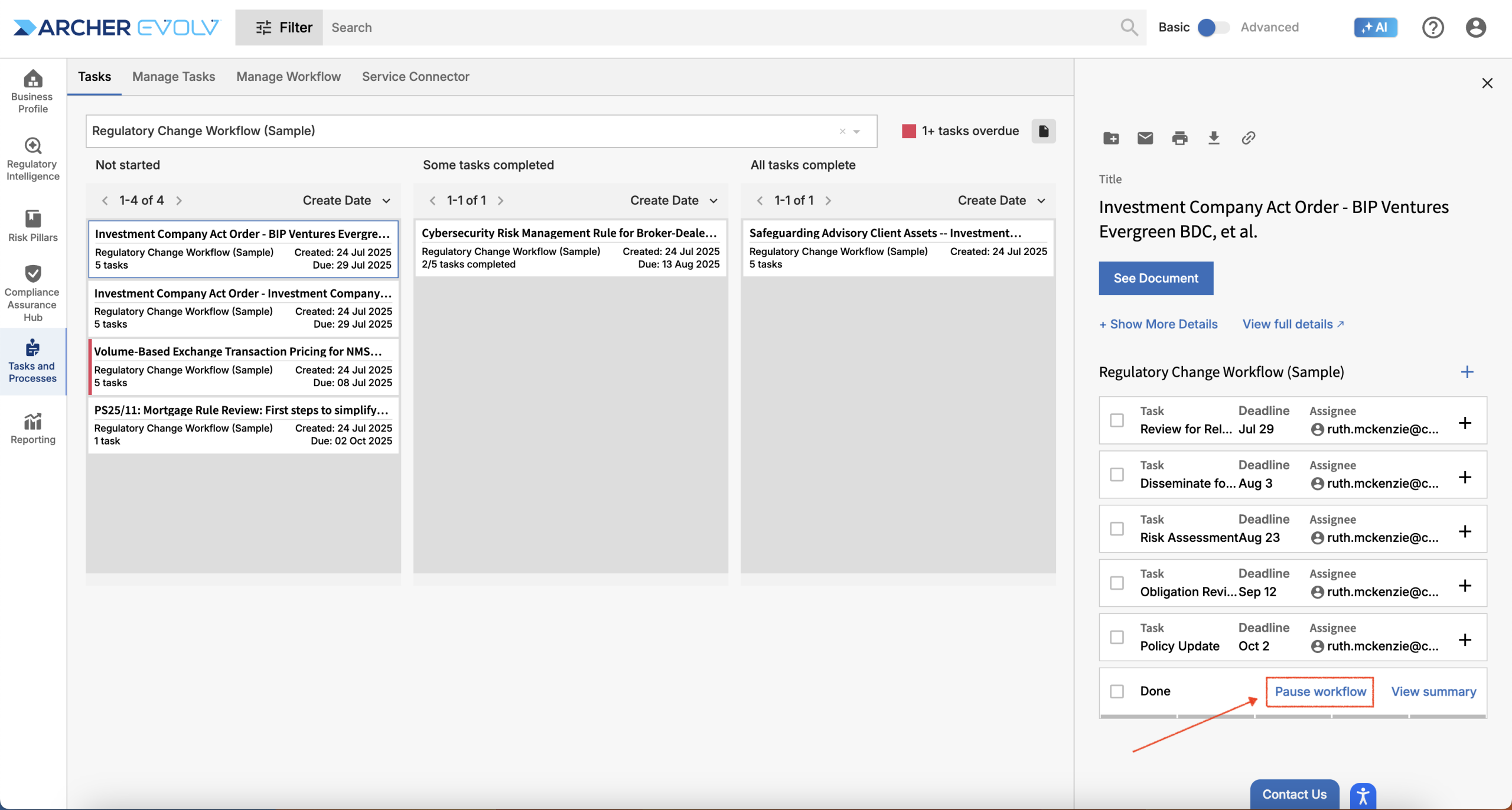1512x810 pixels.
Task: Switch to Manage Workflow tab
Action: pyautogui.click(x=288, y=77)
